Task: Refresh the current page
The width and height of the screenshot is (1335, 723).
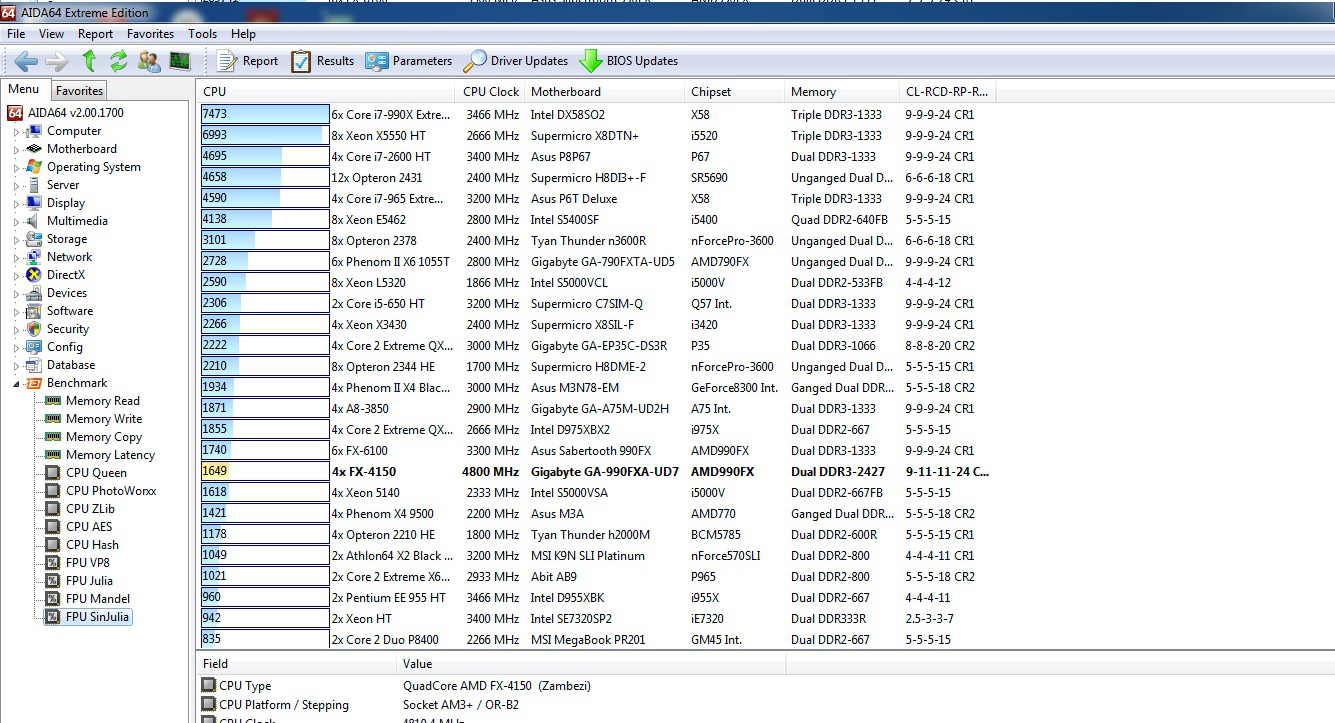Action: coord(119,61)
